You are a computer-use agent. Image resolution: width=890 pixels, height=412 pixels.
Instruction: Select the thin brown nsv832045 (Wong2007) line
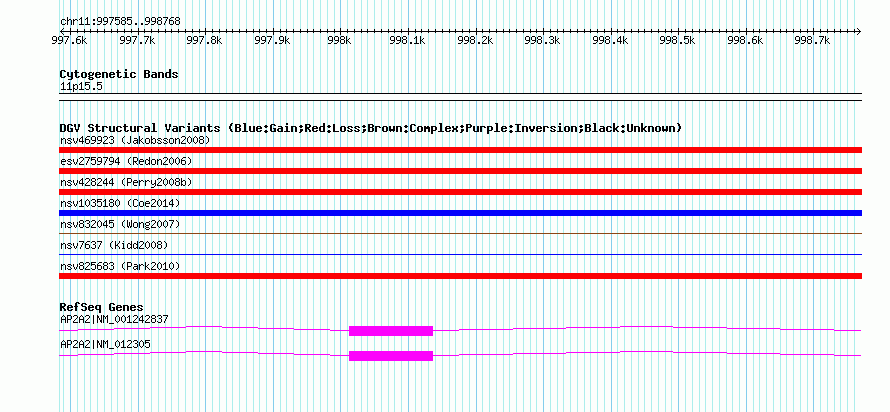coord(460,233)
